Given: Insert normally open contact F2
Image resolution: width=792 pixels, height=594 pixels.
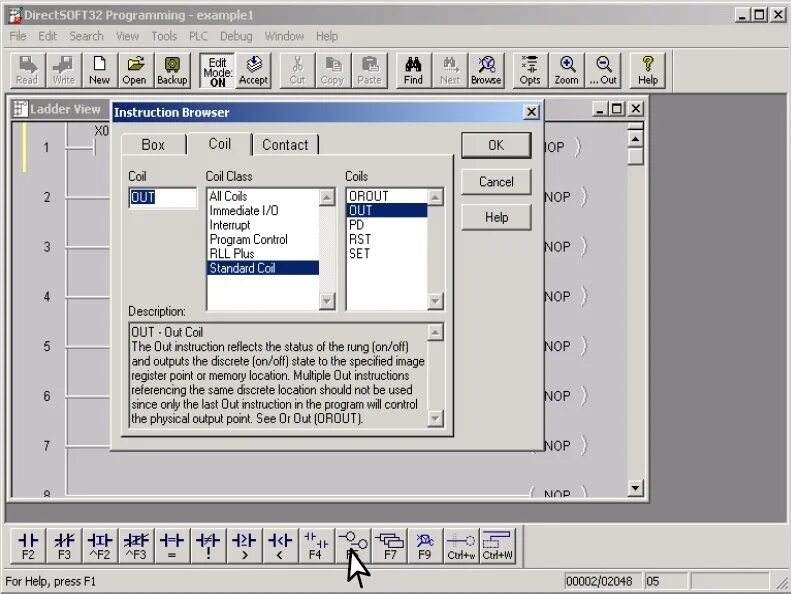Looking at the screenshot, I should click(28, 546).
